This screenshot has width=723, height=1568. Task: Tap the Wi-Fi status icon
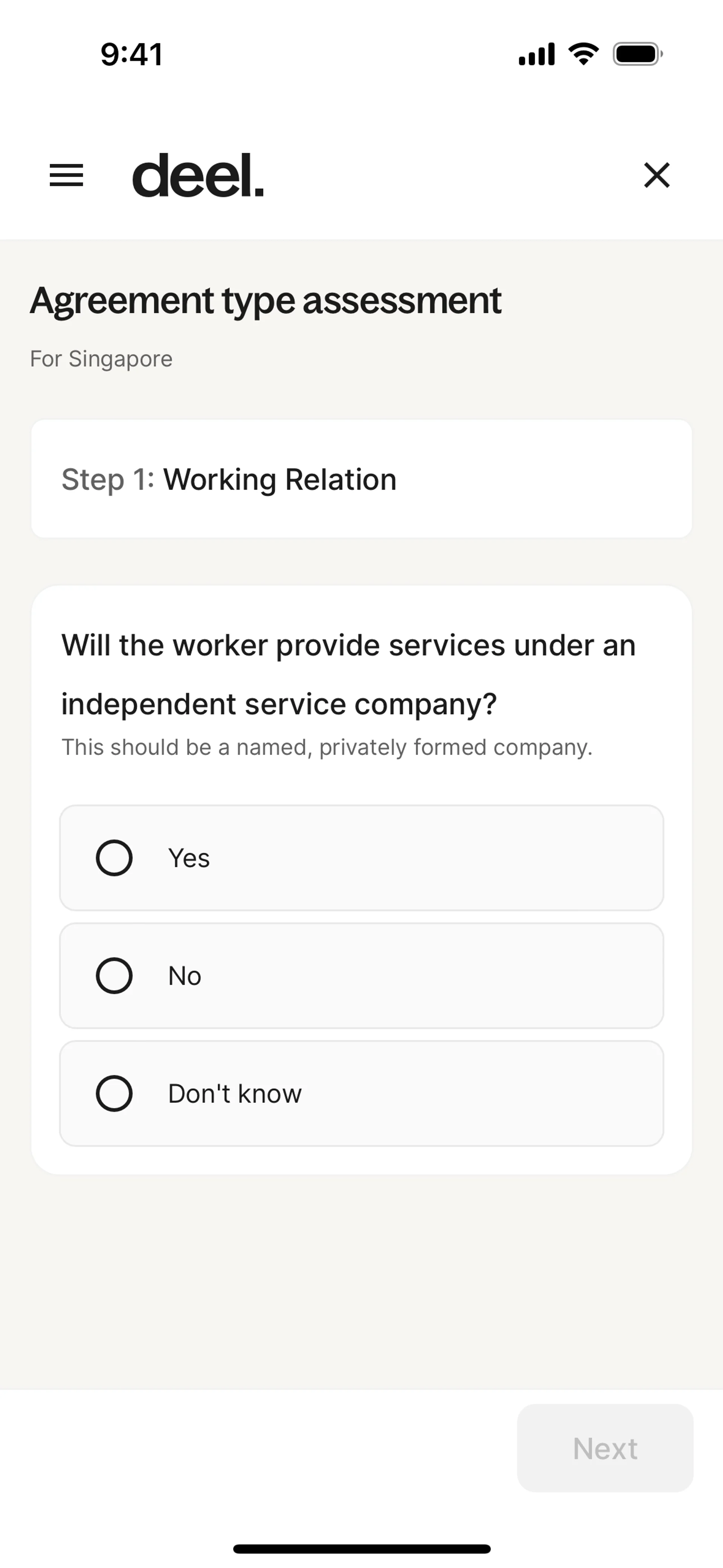click(583, 54)
